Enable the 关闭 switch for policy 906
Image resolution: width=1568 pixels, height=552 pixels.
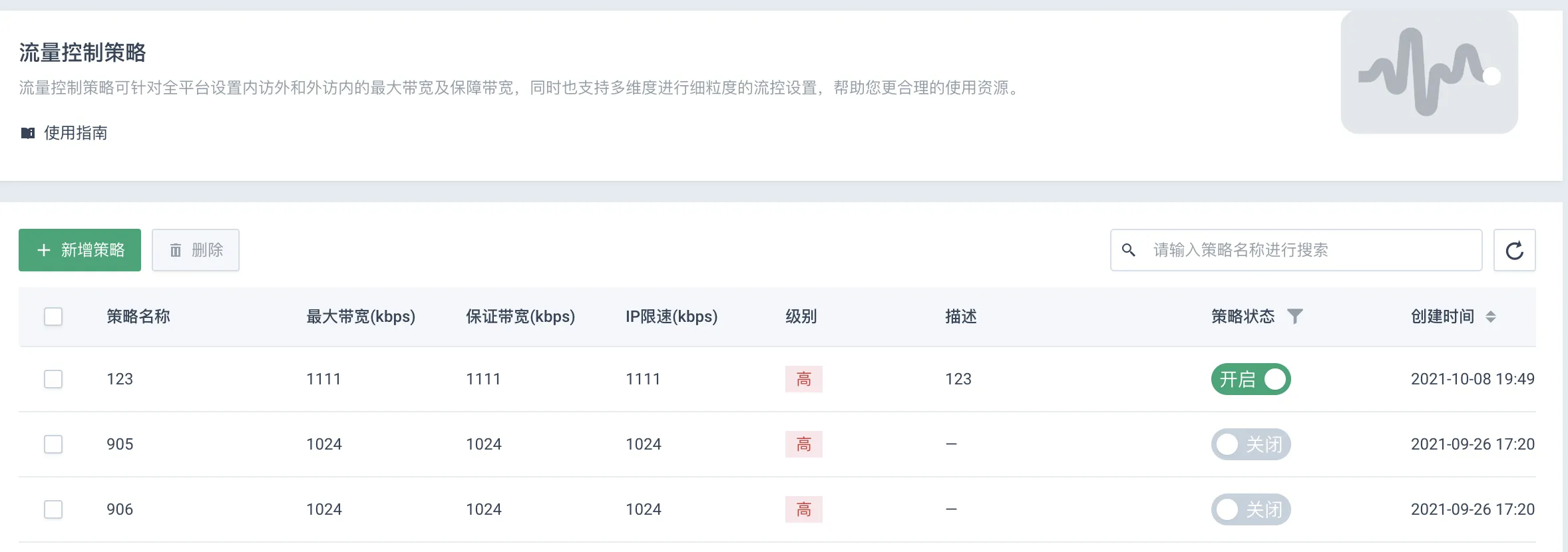(1251, 509)
